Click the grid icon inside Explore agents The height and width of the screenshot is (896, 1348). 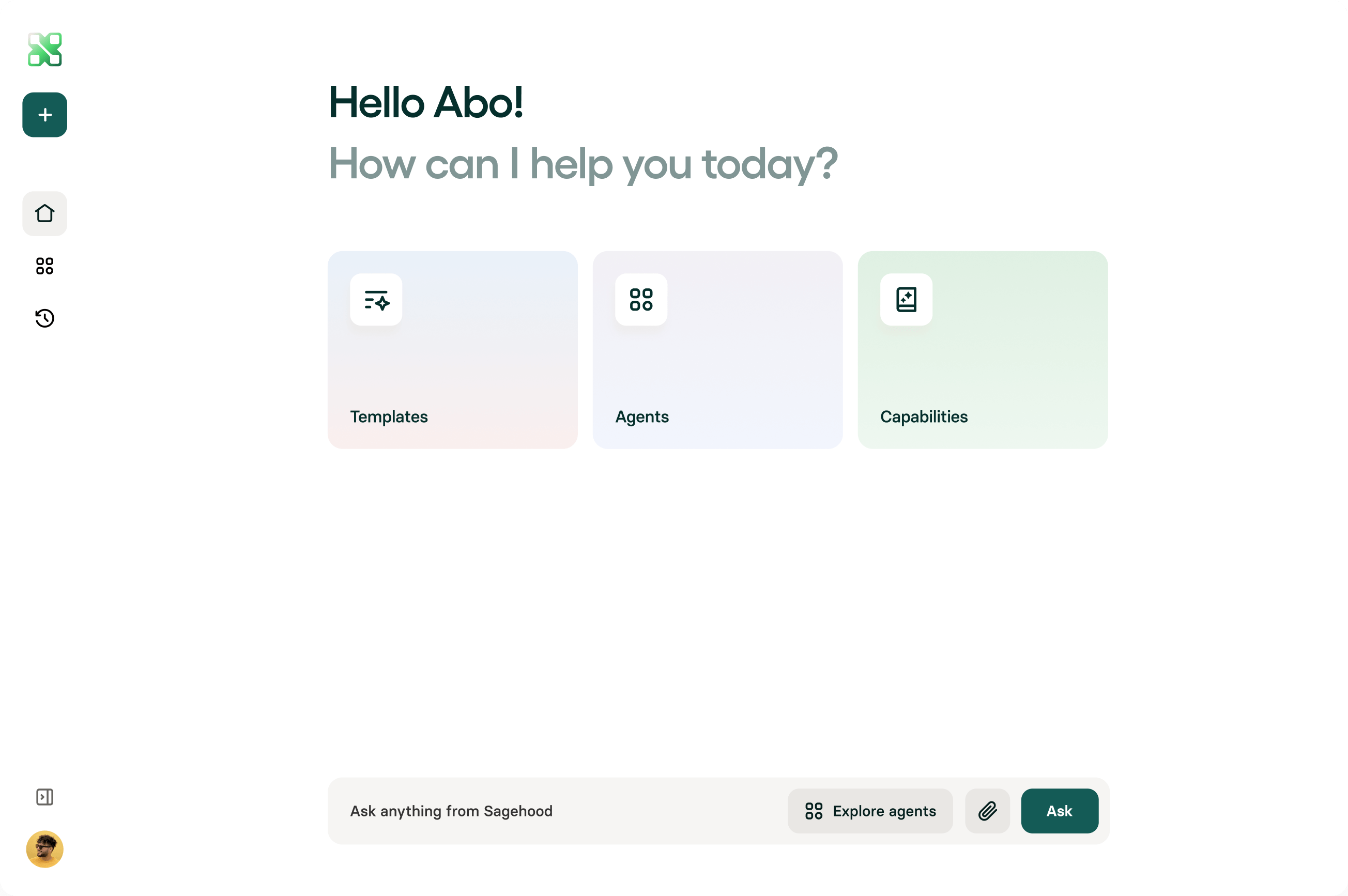tap(814, 811)
